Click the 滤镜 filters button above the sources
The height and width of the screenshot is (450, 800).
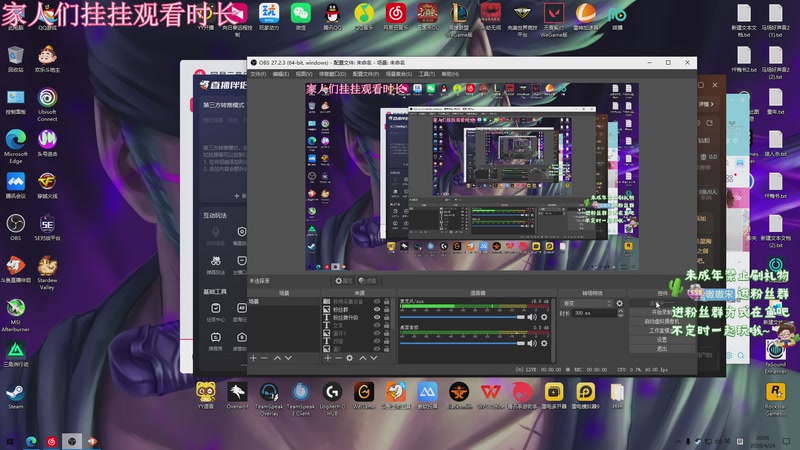(367, 281)
